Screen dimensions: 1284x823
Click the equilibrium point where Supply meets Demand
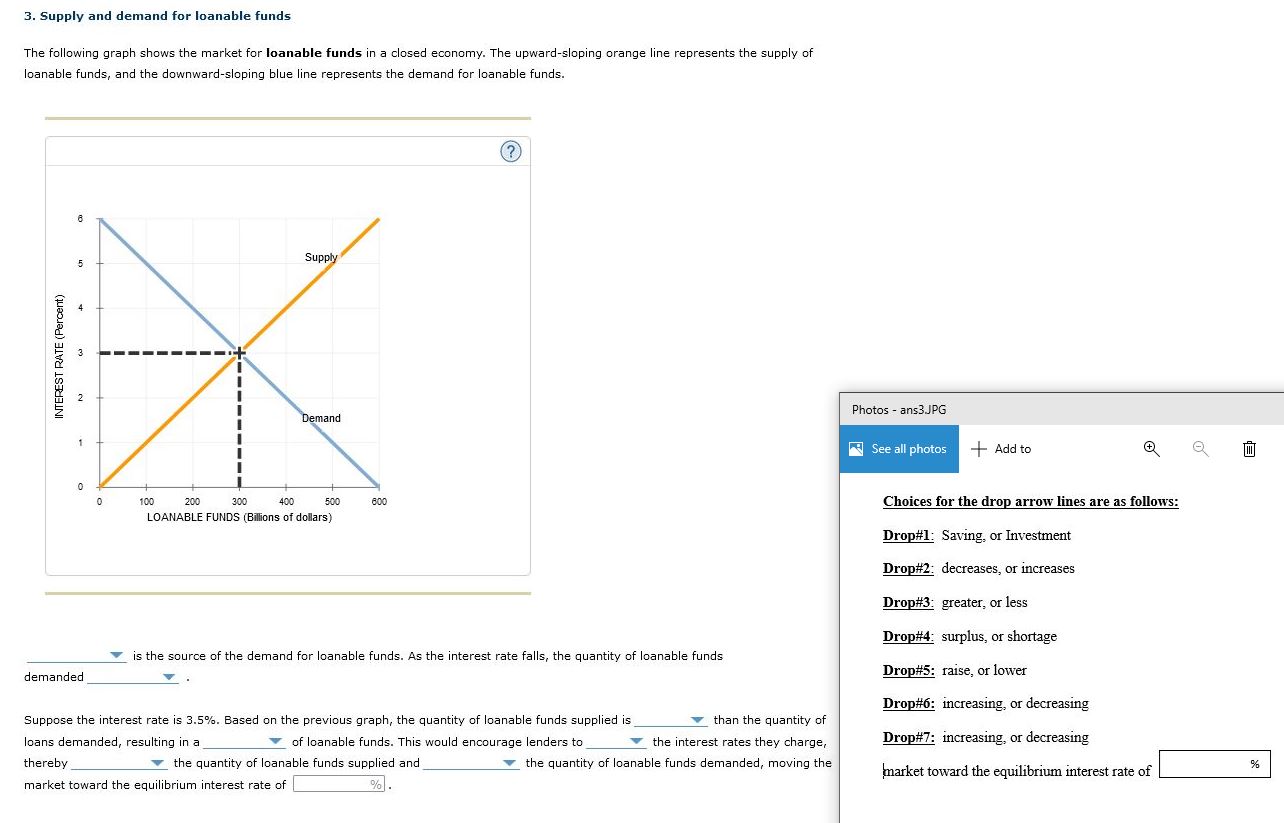[x=238, y=352]
